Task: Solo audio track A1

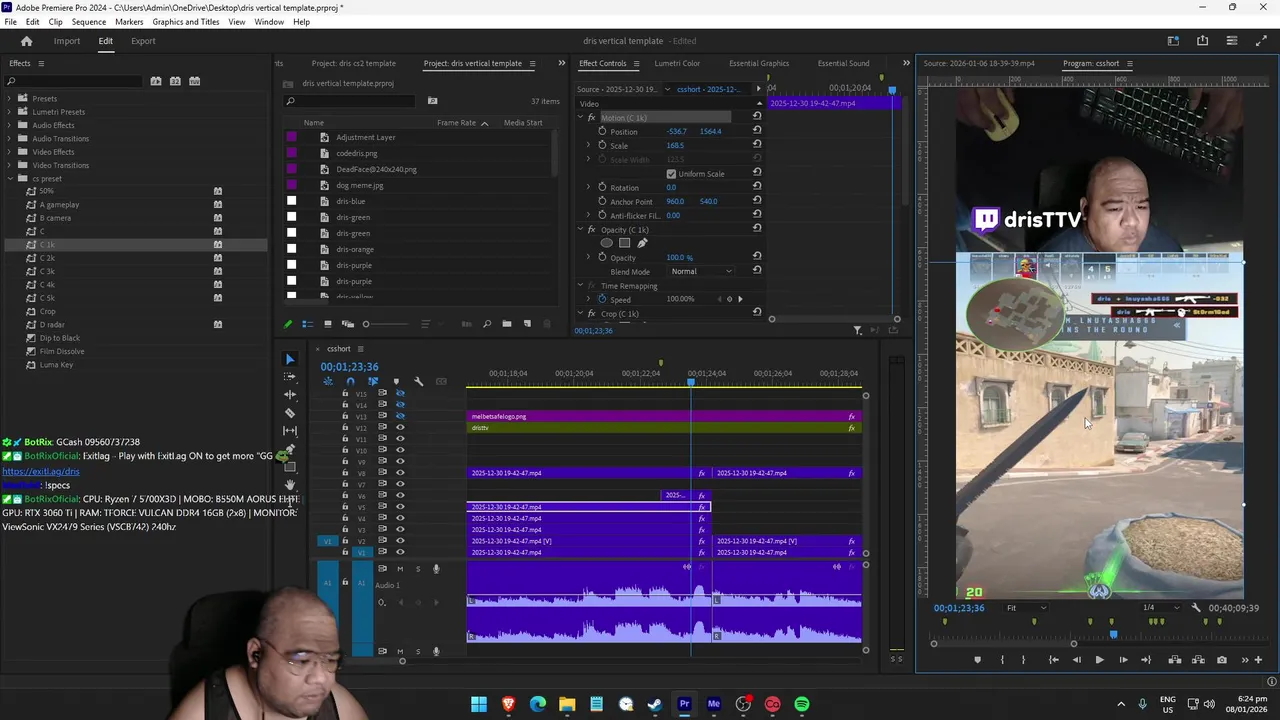Action: click(x=418, y=569)
